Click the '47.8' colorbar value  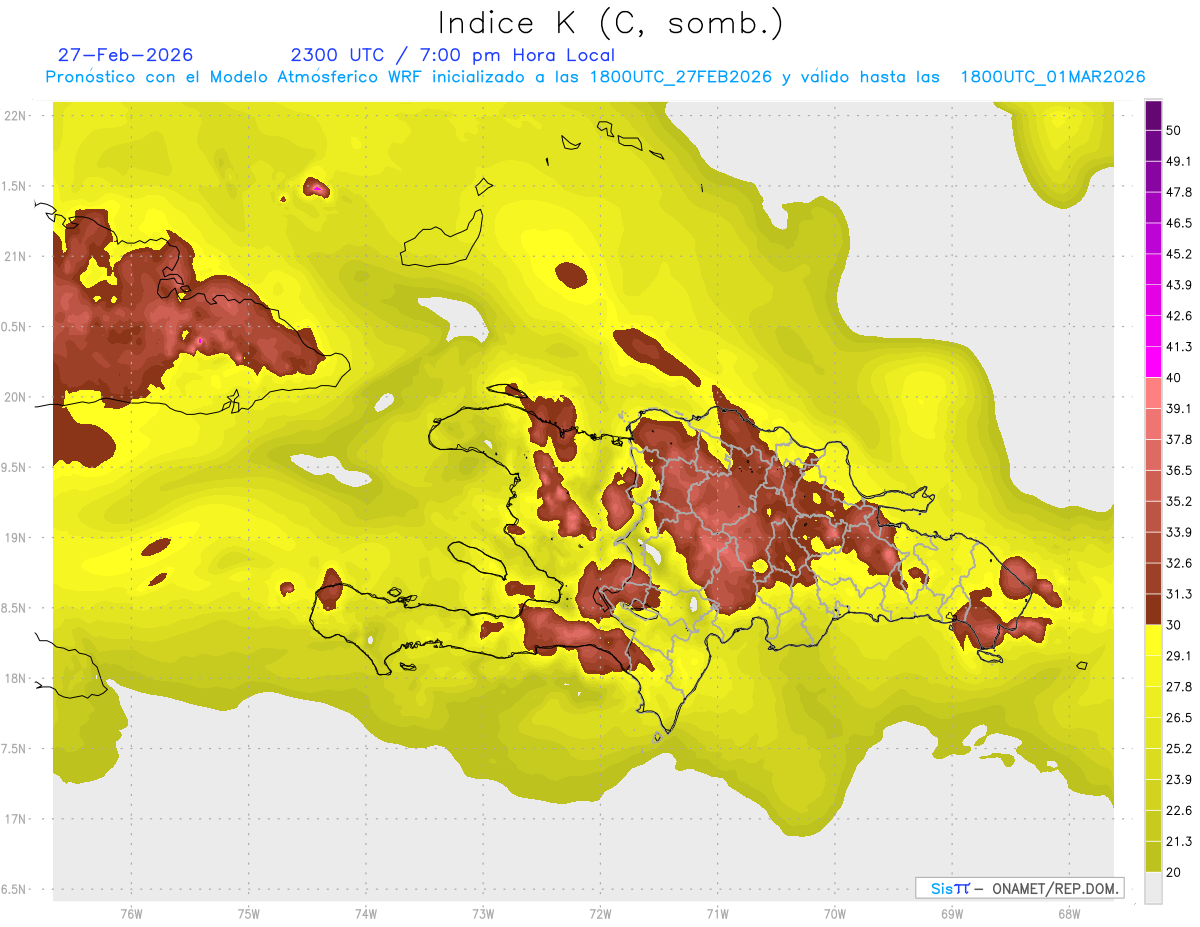pyautogui.click(x=1179, y=192)
